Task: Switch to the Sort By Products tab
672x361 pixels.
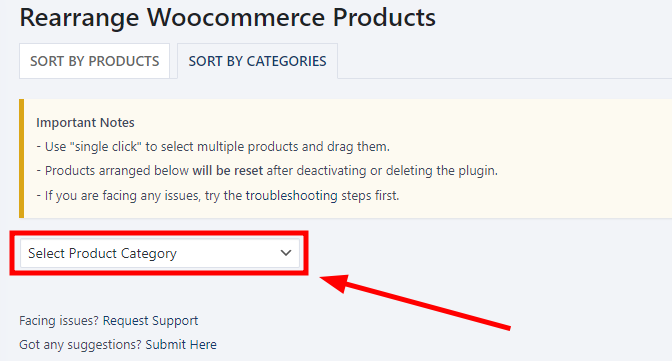Action: click(94, 61)
